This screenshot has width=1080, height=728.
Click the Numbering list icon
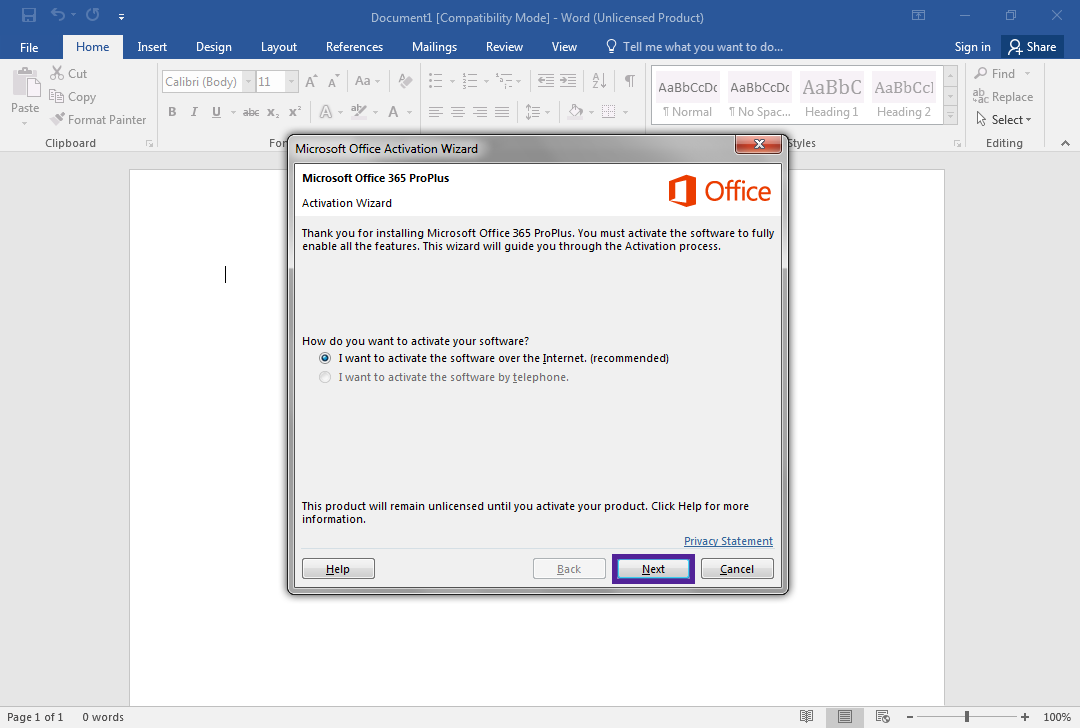(x=470, y=81)
